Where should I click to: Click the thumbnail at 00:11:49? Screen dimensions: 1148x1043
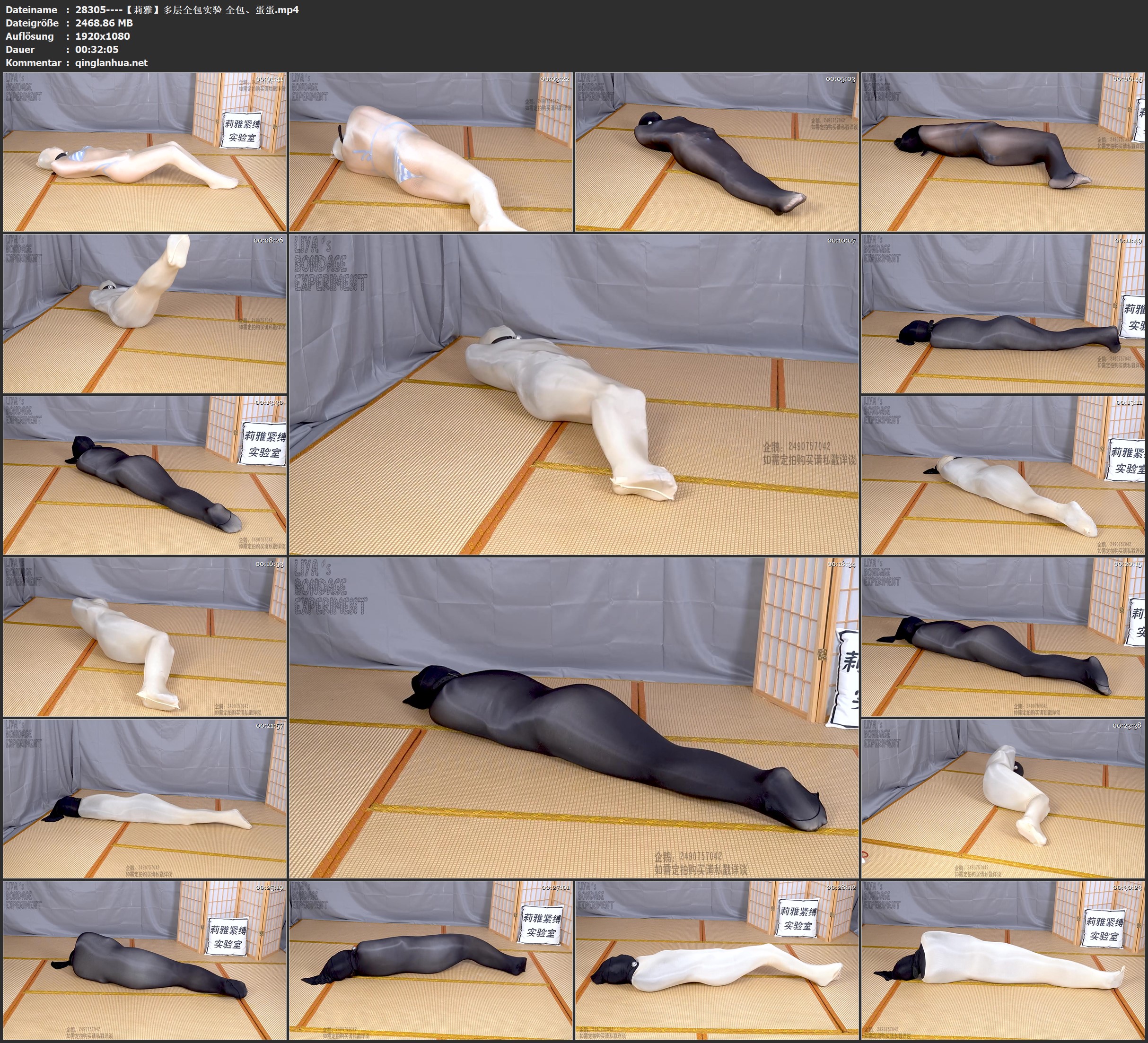(1003, 313)
